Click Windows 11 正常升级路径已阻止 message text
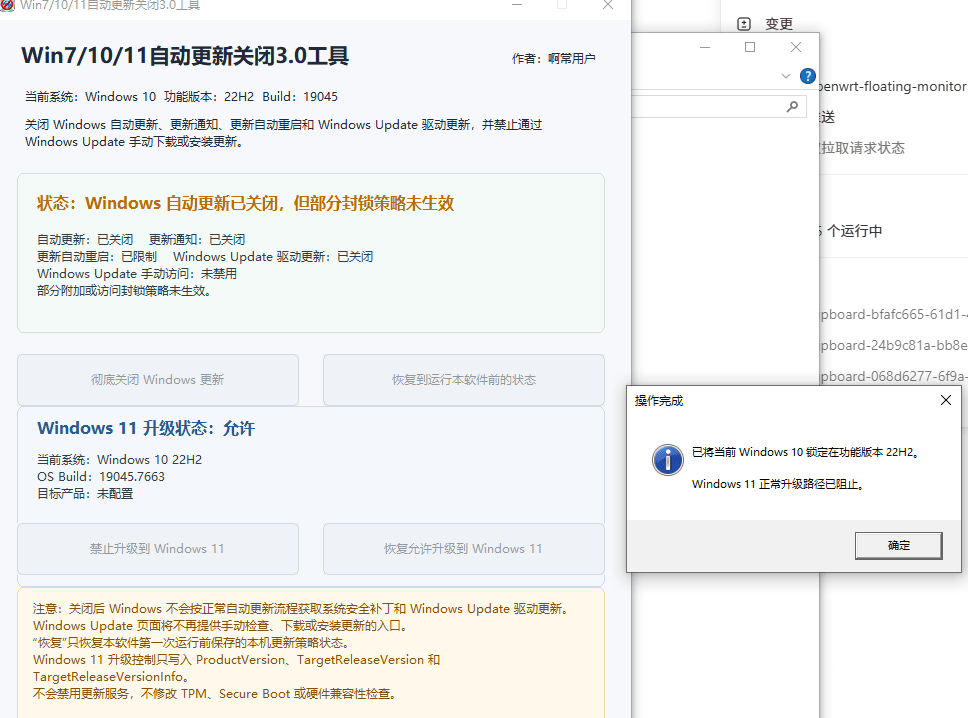The width and height of the screenshot is (968, 718). 778,484
